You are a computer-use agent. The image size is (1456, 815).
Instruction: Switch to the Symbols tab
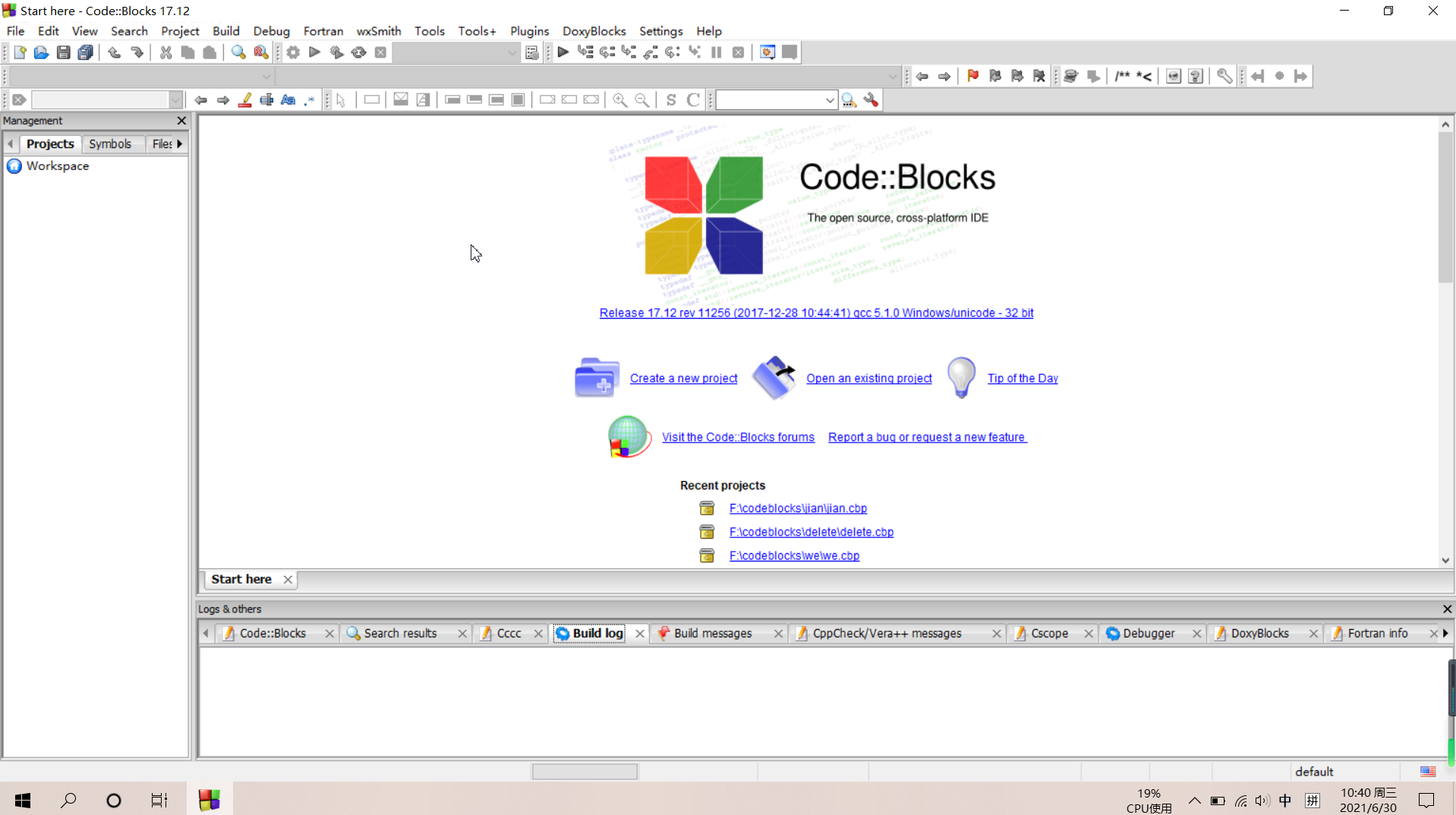110,143
